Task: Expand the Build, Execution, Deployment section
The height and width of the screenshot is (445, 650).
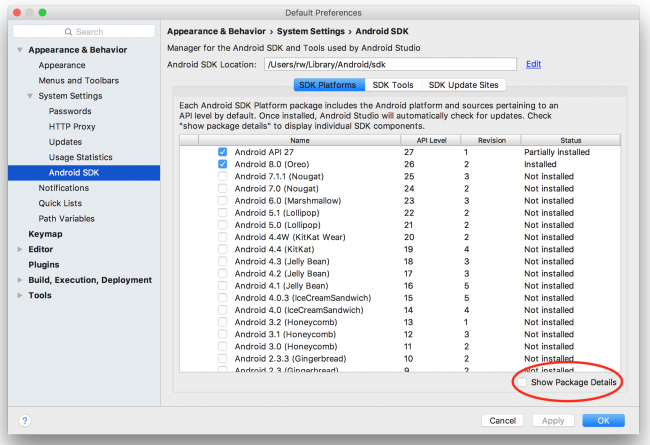Action: point(21,280)
